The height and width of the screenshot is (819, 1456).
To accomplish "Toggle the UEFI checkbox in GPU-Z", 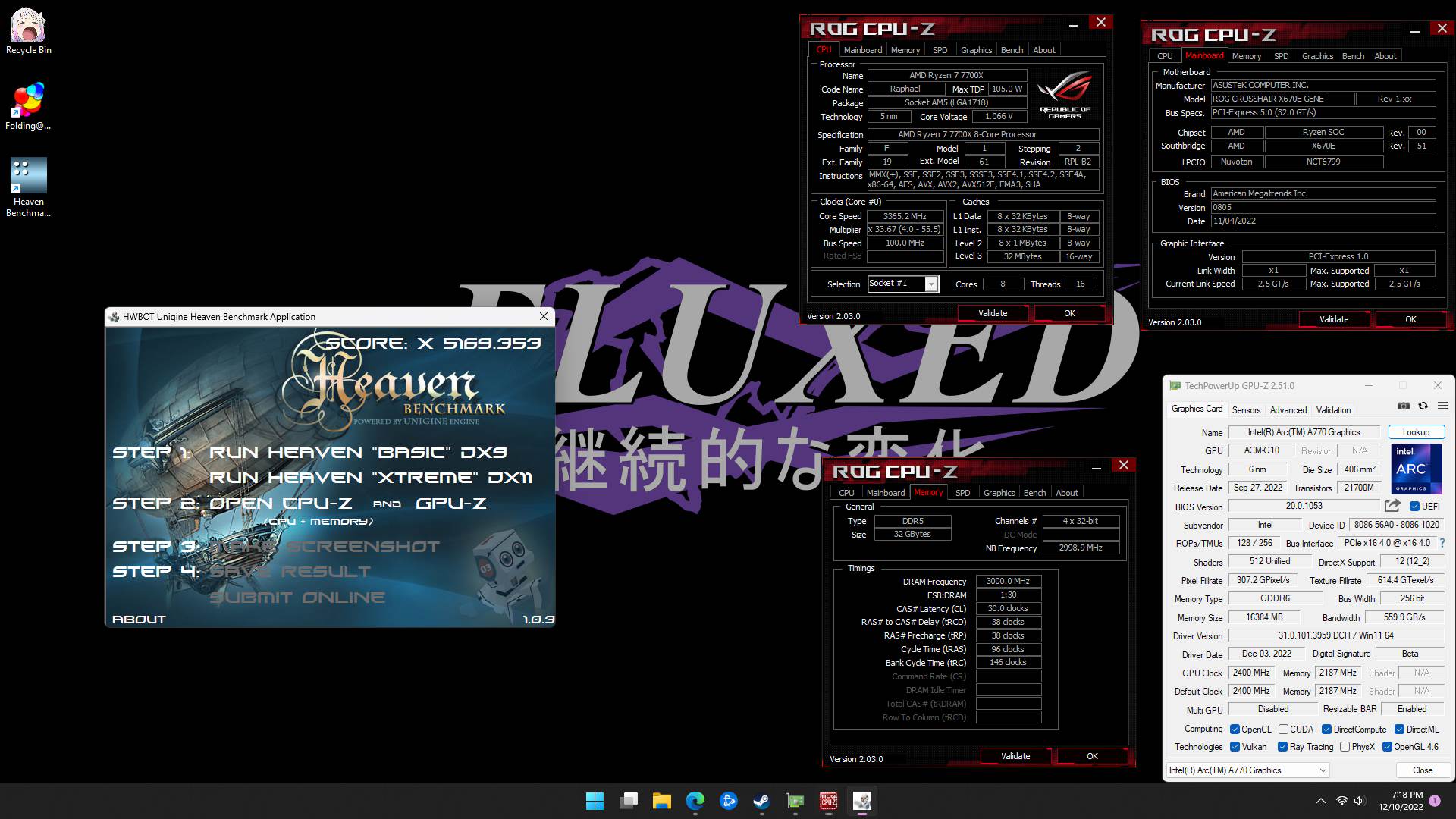I will pos(1414,507).
